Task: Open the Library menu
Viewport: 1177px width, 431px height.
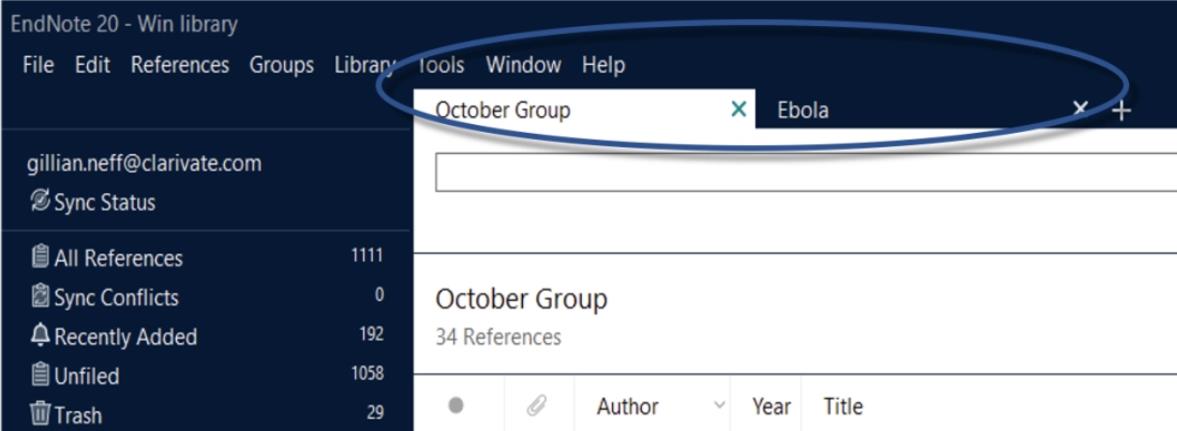Action: pyautogui.click(x=365, y=65)
